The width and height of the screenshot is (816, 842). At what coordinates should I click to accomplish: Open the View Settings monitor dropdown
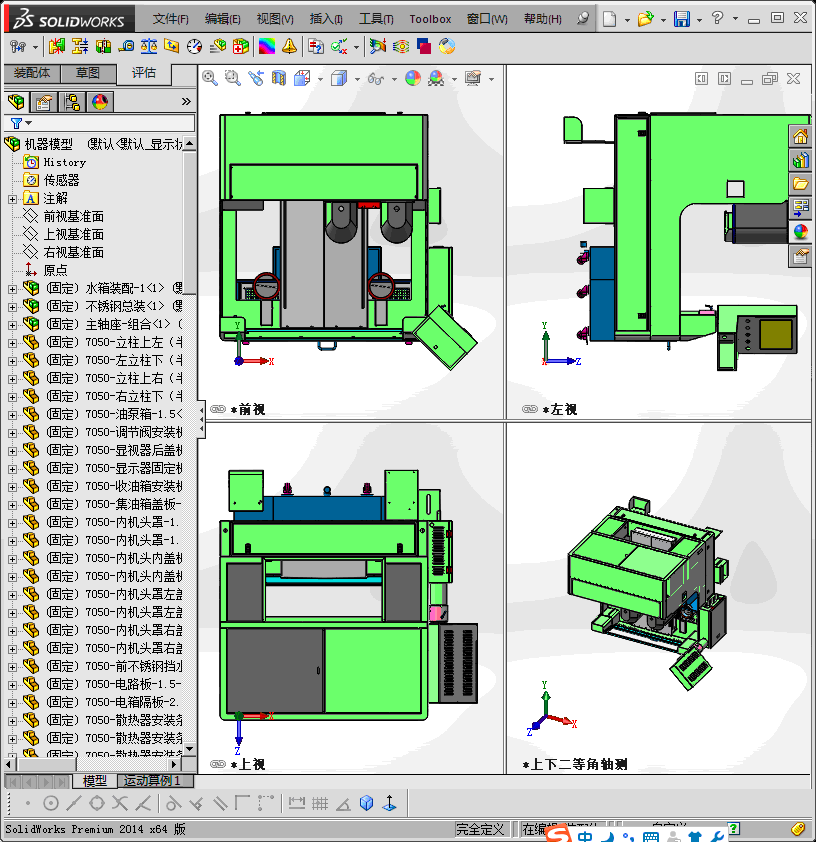(491, 79)
